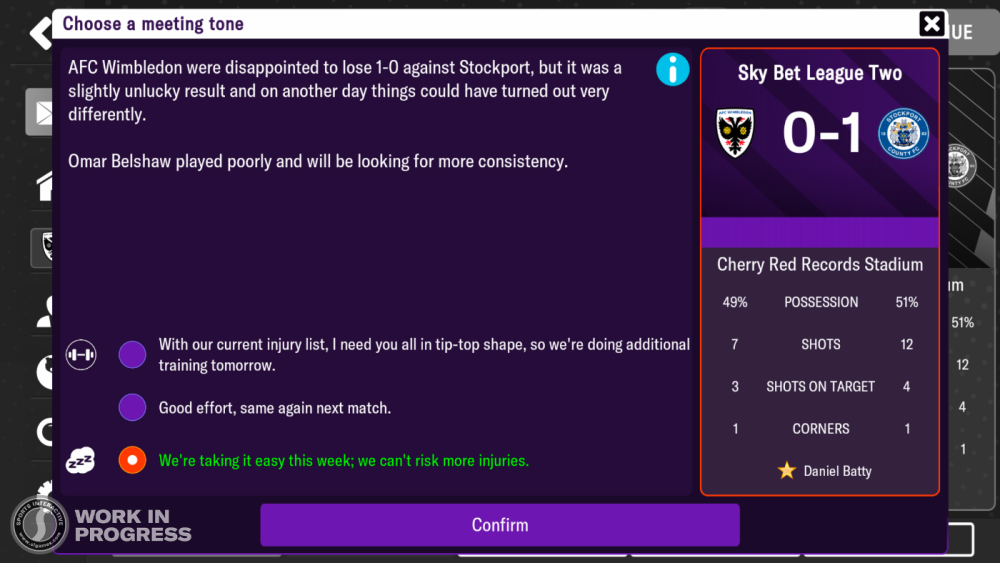This screenshot has width=1000, height=563.
Task: Close the meeting tone dialog
Action: coord(932,24)
